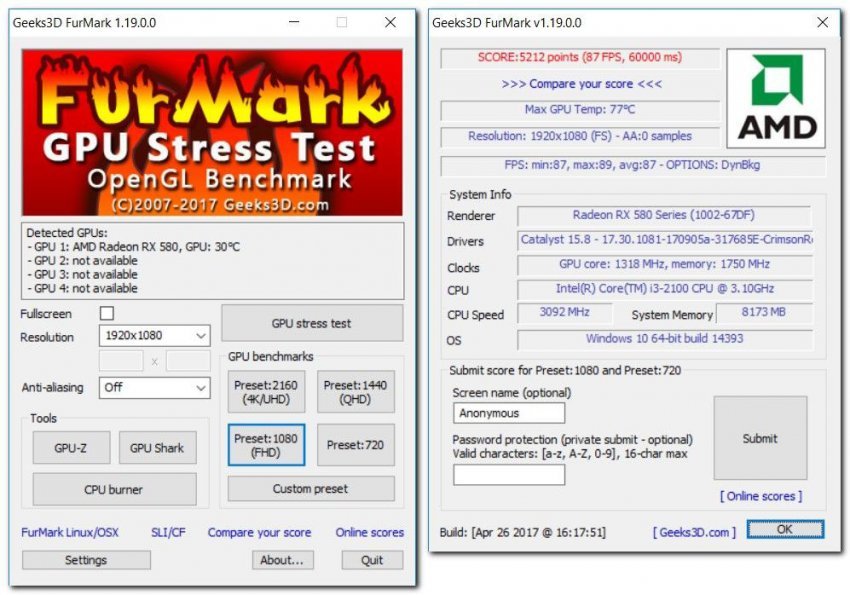Image resolution: width=850 pixels, height=595 pixels.
Task: Run the Preset:720 benchmark
Action: click(356, 445)
